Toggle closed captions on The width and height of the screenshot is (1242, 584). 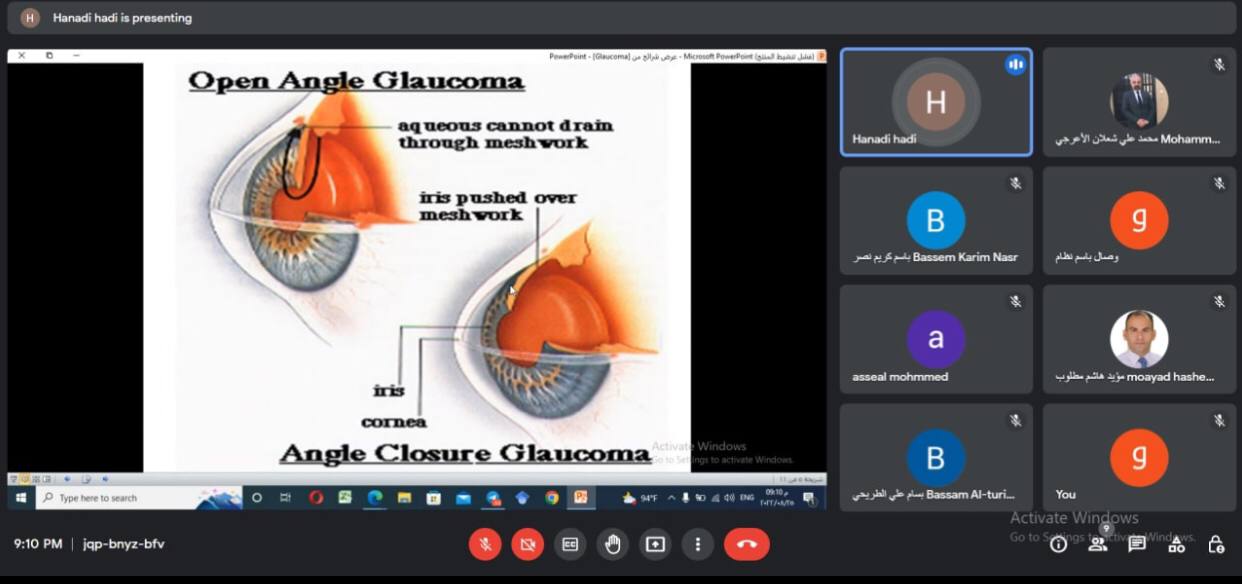(x=570, y=544)
